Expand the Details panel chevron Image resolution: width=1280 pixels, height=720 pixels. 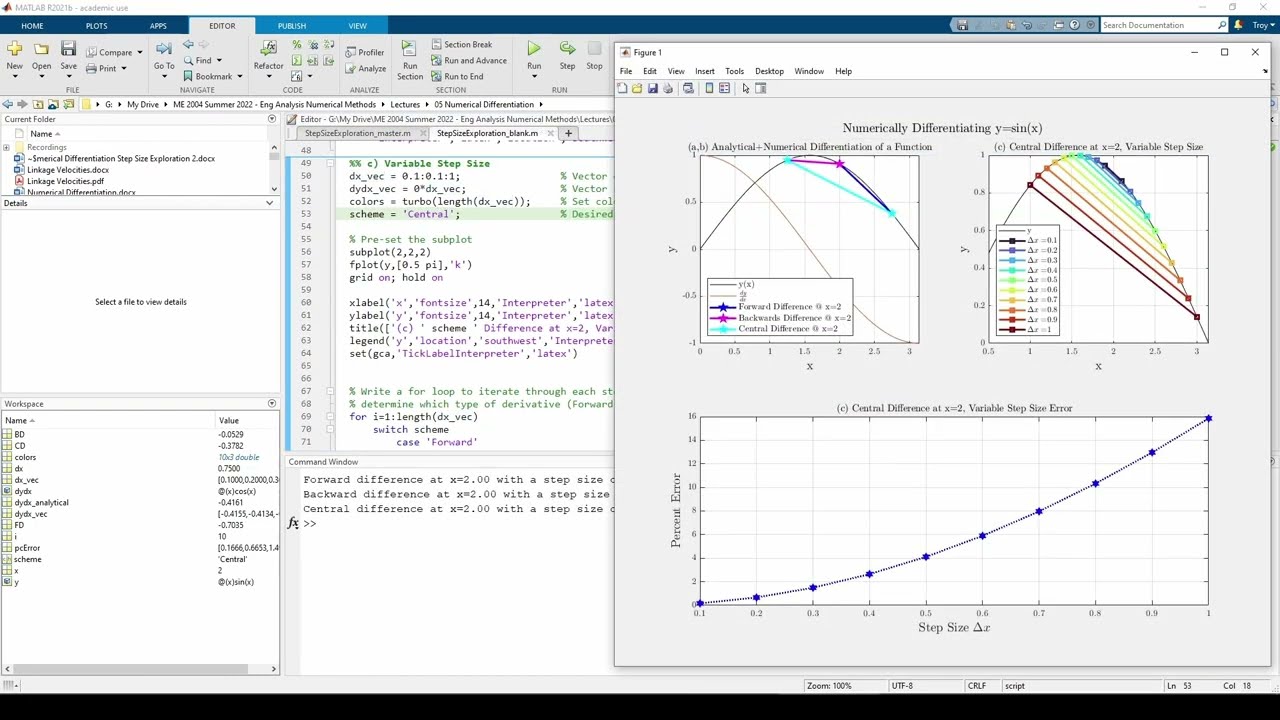269,203
